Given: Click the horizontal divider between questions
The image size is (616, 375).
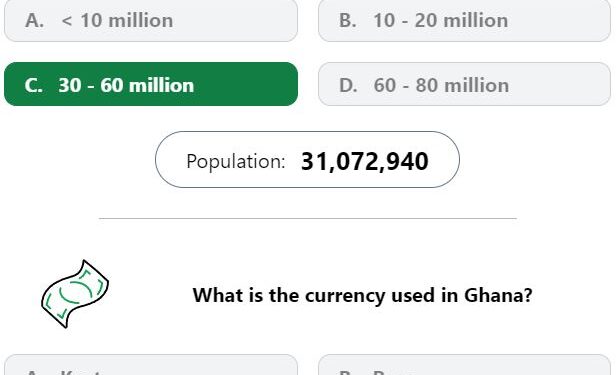Looking at the screenshot, I should click(x=308, y=218).
